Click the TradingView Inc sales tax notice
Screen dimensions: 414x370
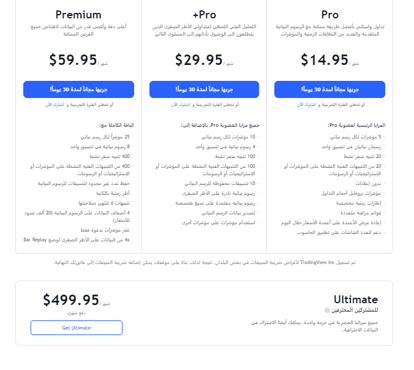click(x=204, y=263)
